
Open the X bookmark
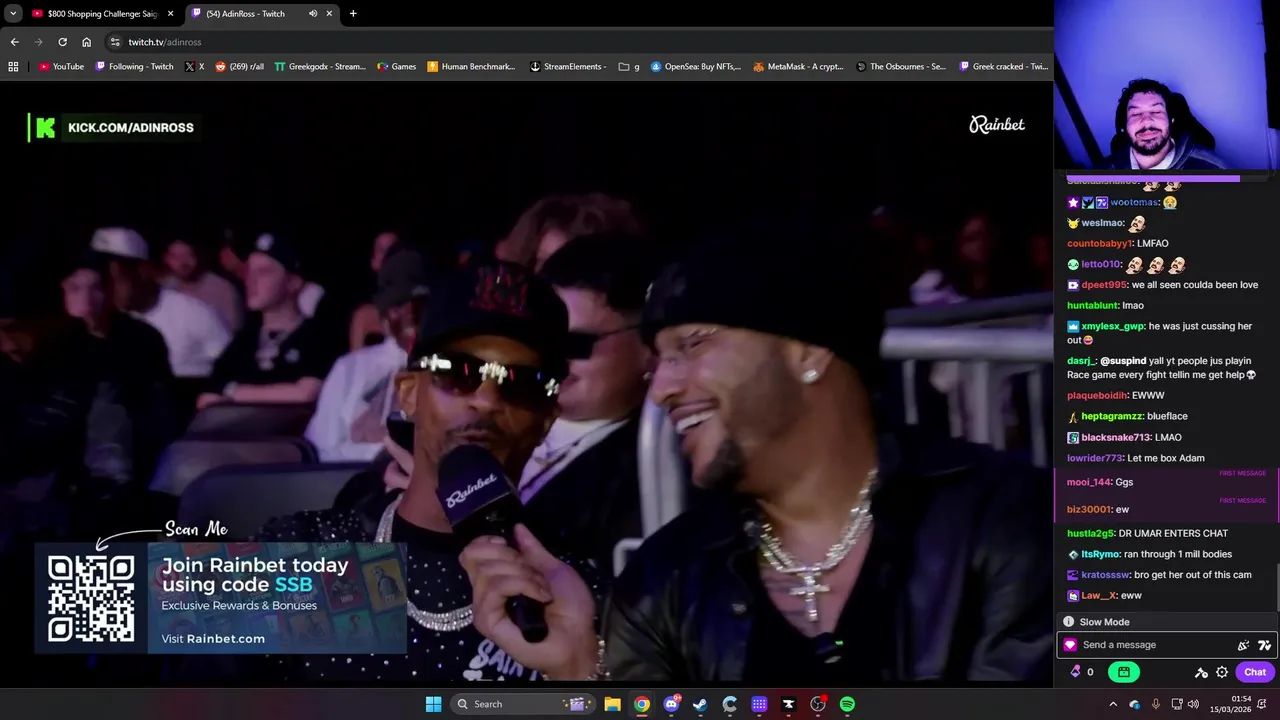[x=195, y=67]
